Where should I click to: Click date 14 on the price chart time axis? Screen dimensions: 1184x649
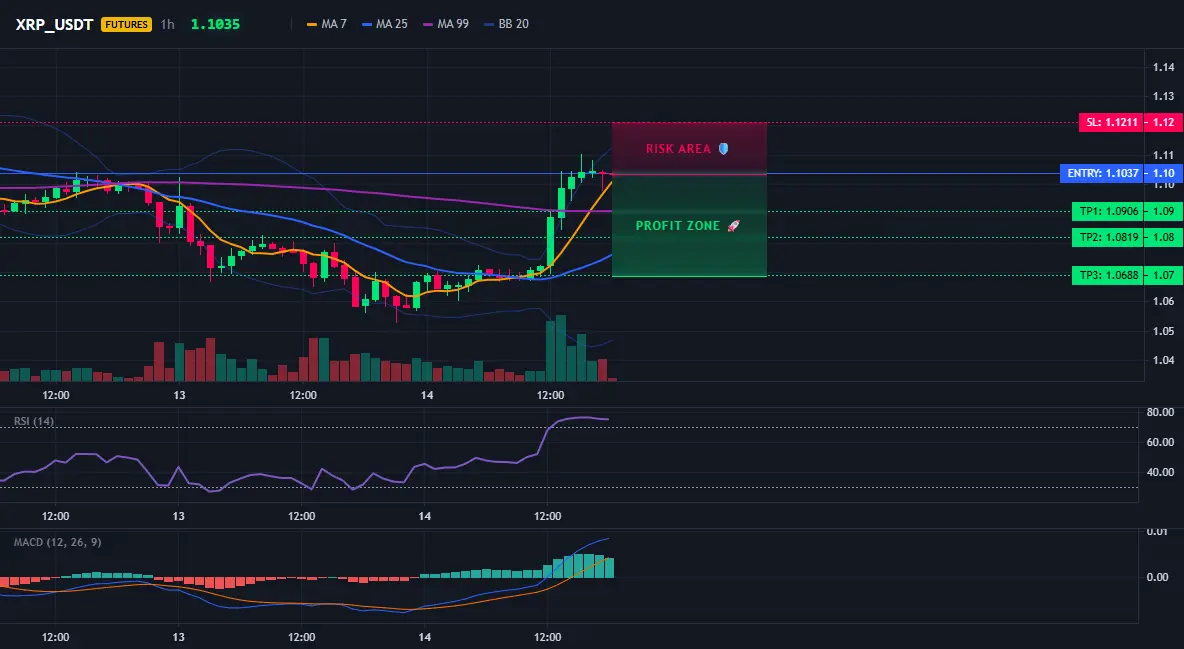coord(427,395)
